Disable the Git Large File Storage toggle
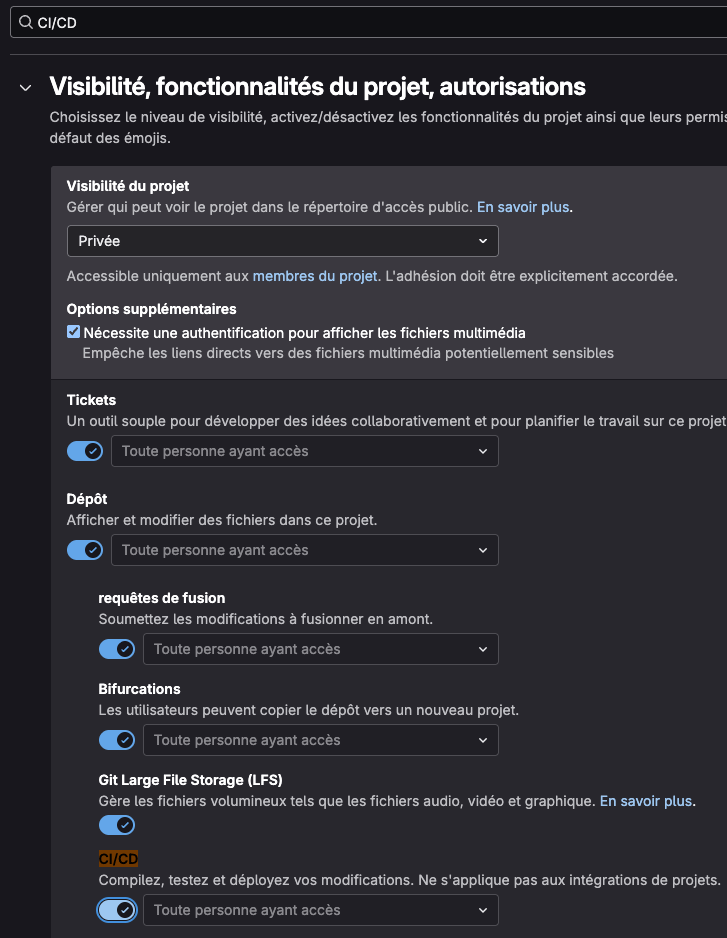This screenshot has width=727, height=938. click(x=117, y=825)
